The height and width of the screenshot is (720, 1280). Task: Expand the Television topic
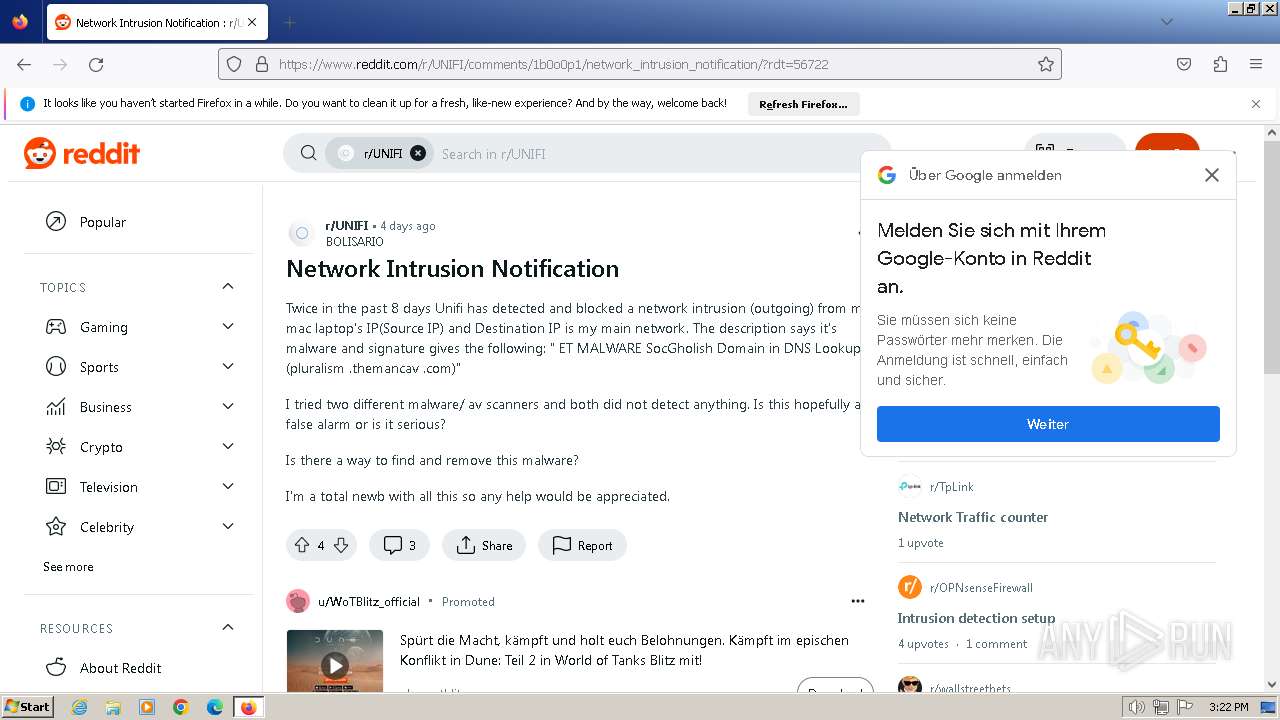(x=228, y=487)
